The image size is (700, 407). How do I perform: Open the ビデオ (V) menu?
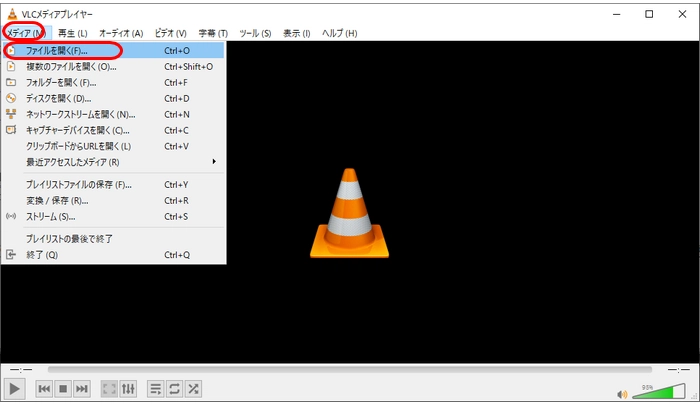coord(171,33)
